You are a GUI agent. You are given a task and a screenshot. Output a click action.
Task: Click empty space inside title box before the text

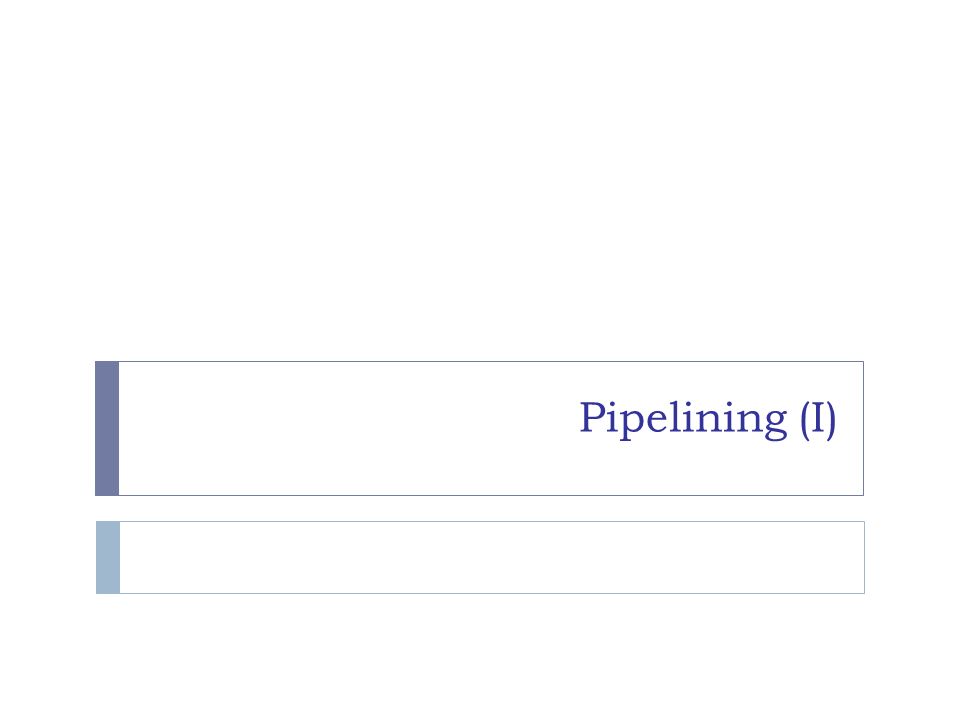pyautogui.click(x=343, y=429)
